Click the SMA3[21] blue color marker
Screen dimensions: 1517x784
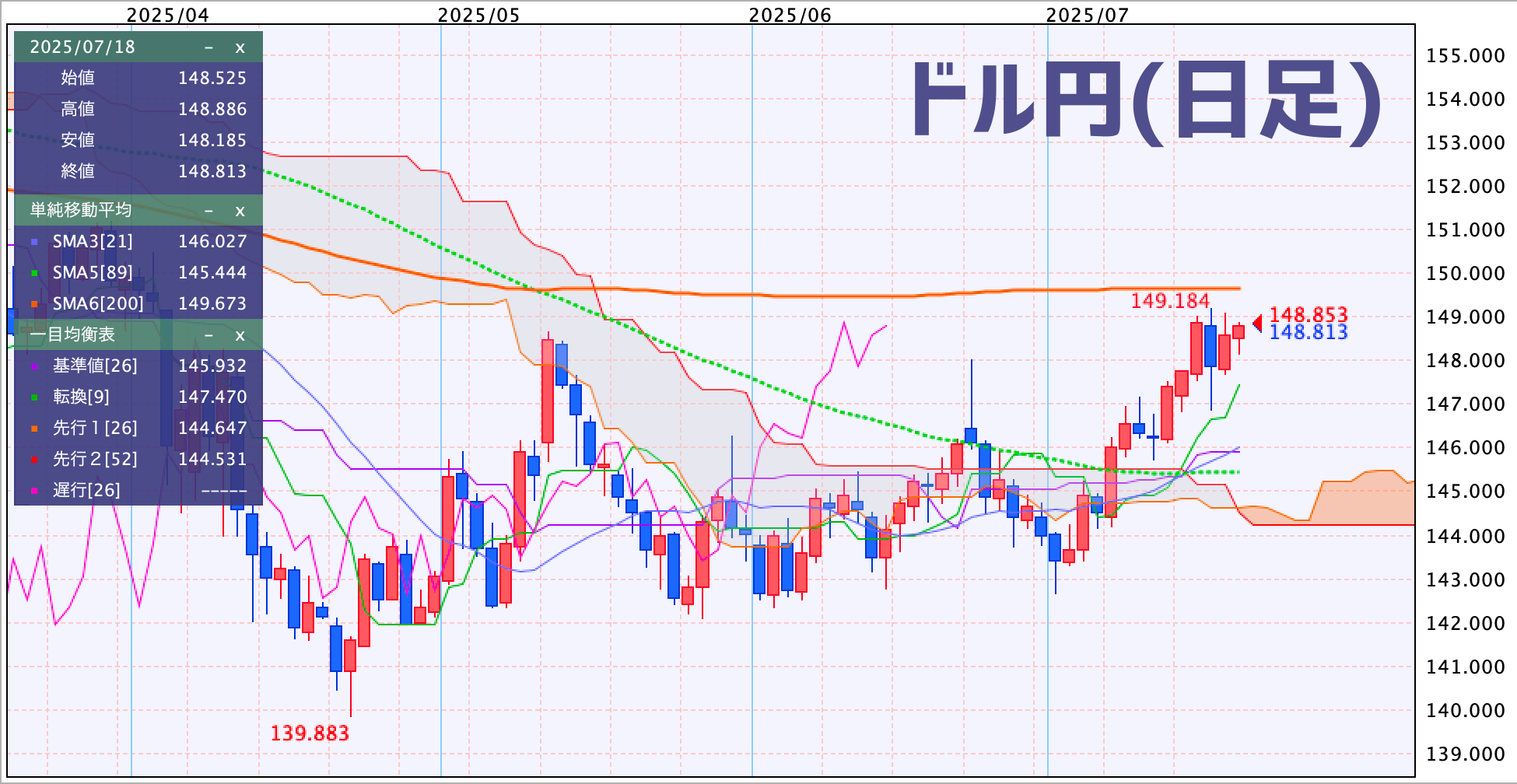(34, 243)
